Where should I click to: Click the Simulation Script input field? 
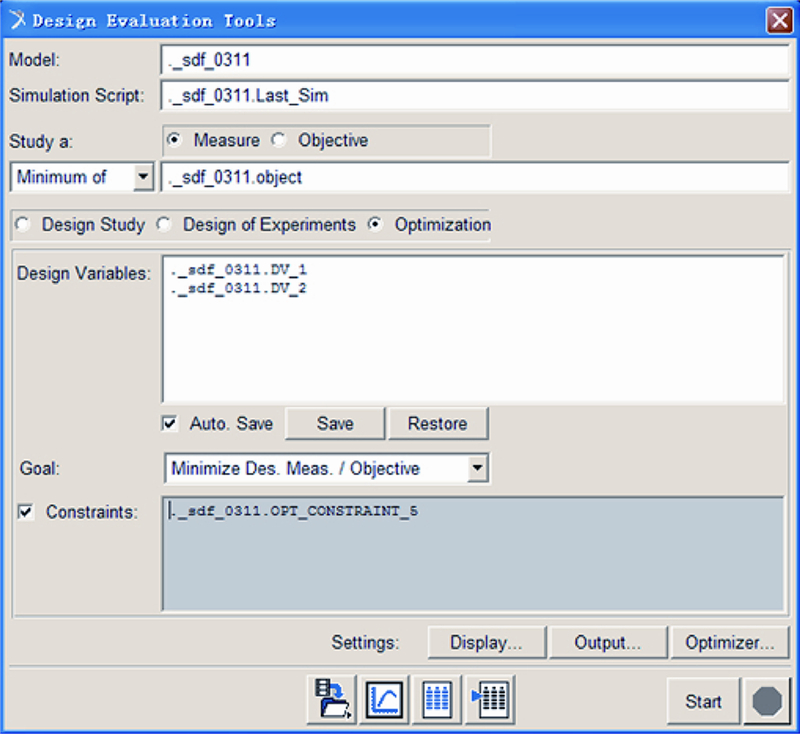pyautogui.click(x=474, y=97)
